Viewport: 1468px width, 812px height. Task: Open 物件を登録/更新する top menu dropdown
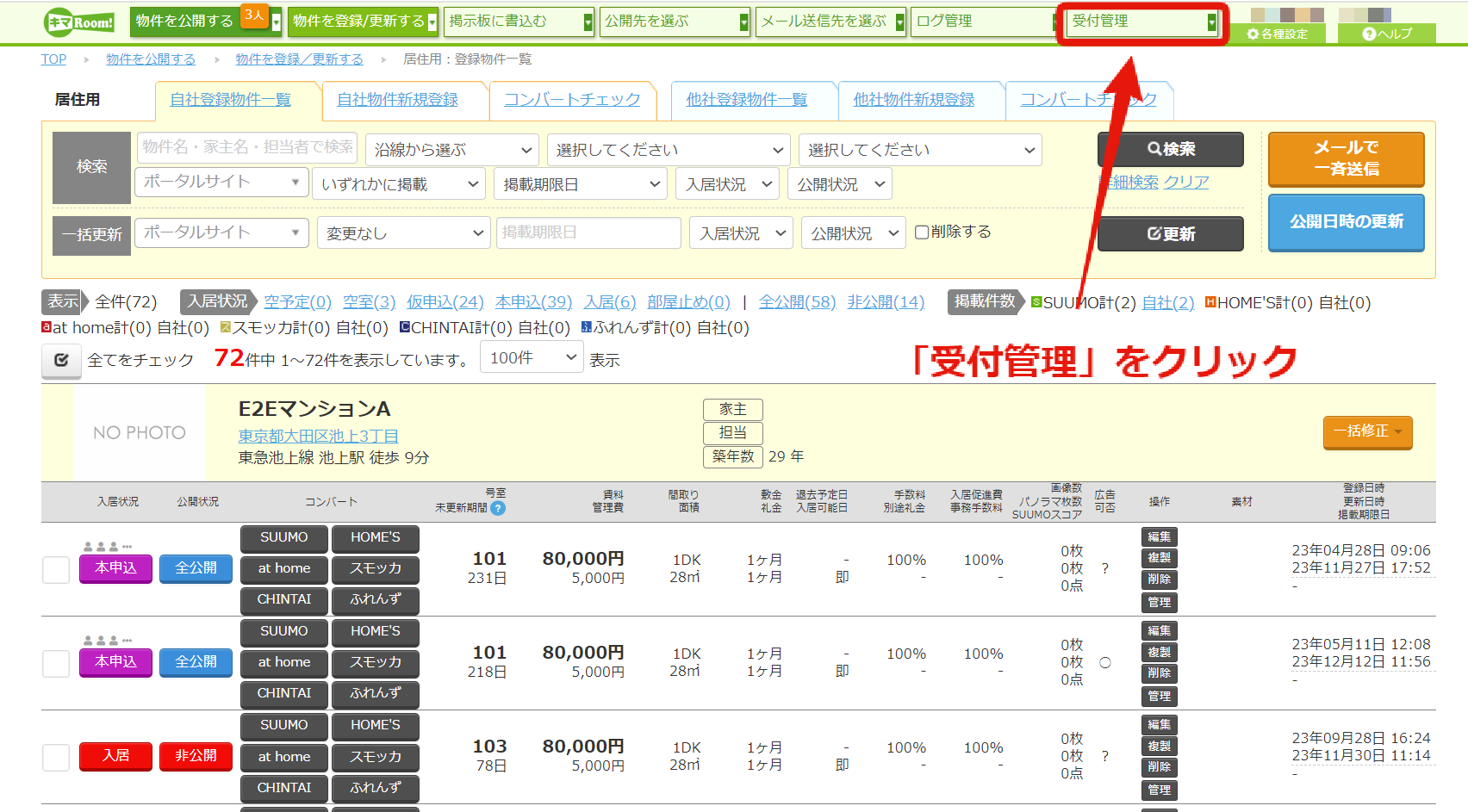point(364,22)
